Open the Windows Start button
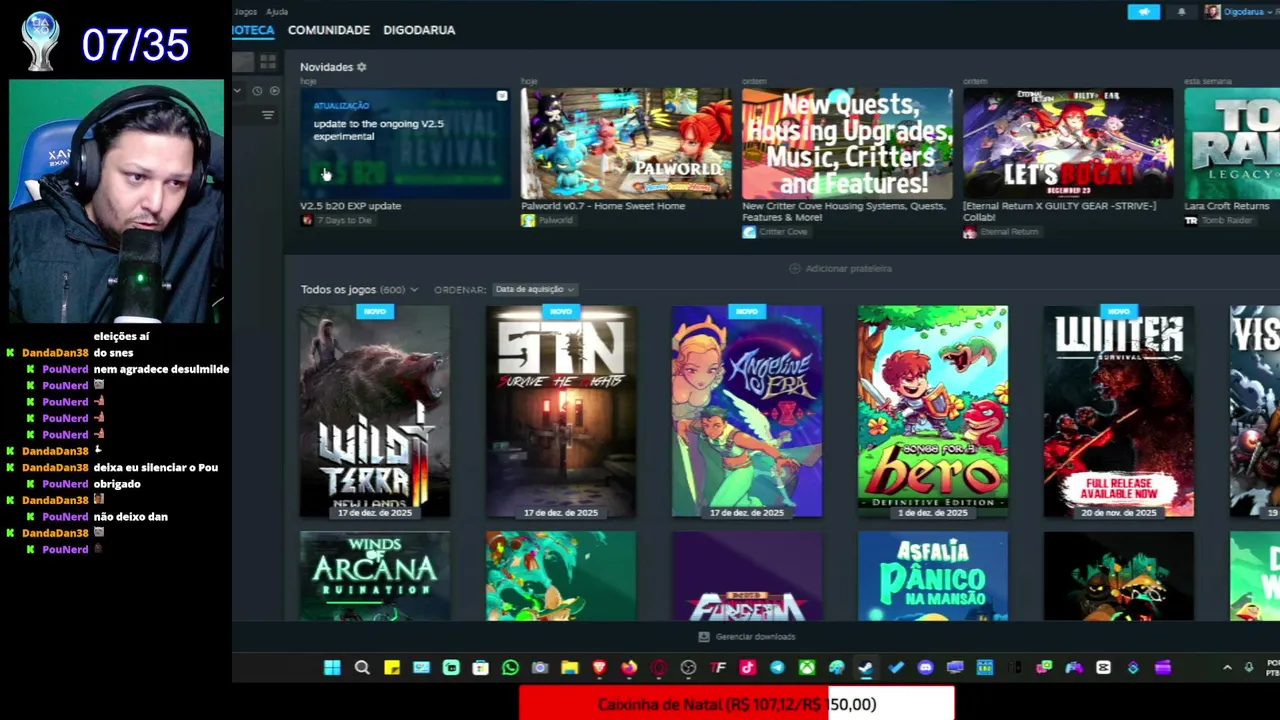Screen dimensions: 1280x720 (332, 668)
